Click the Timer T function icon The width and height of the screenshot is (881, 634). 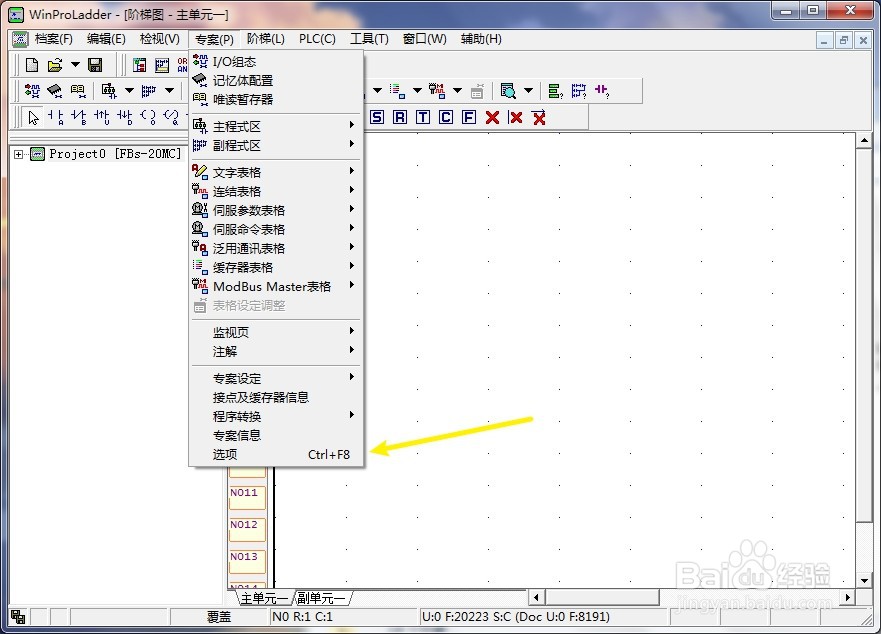[423, 117]
